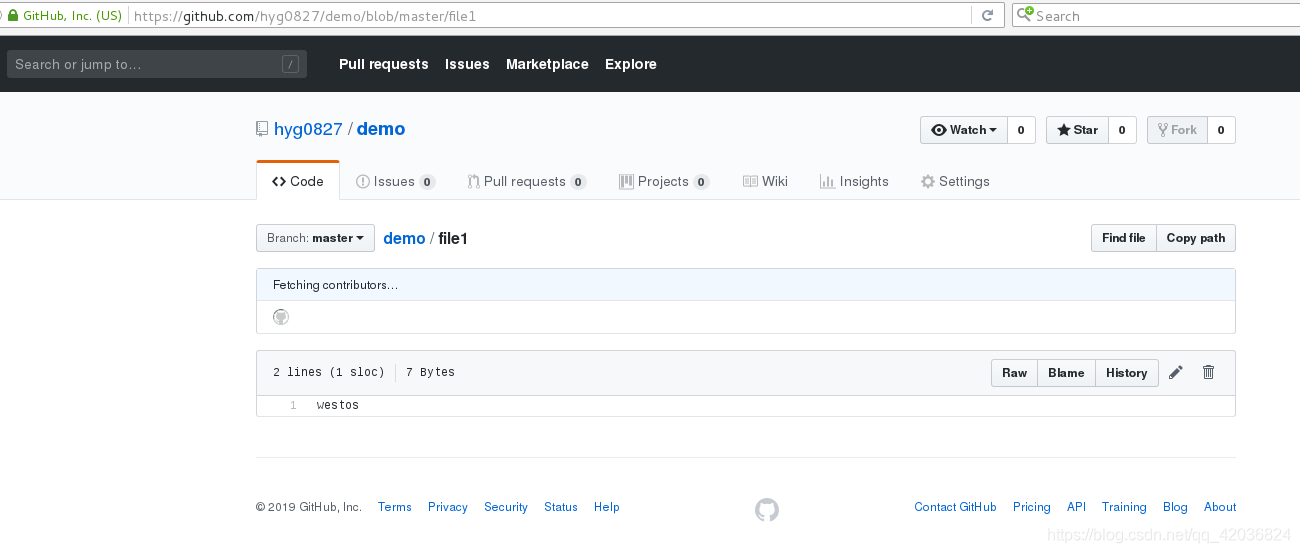This screenshot has height=553, width=1300.
Task: Open the Contact GitHub footer link
Action: pos(955,507)
